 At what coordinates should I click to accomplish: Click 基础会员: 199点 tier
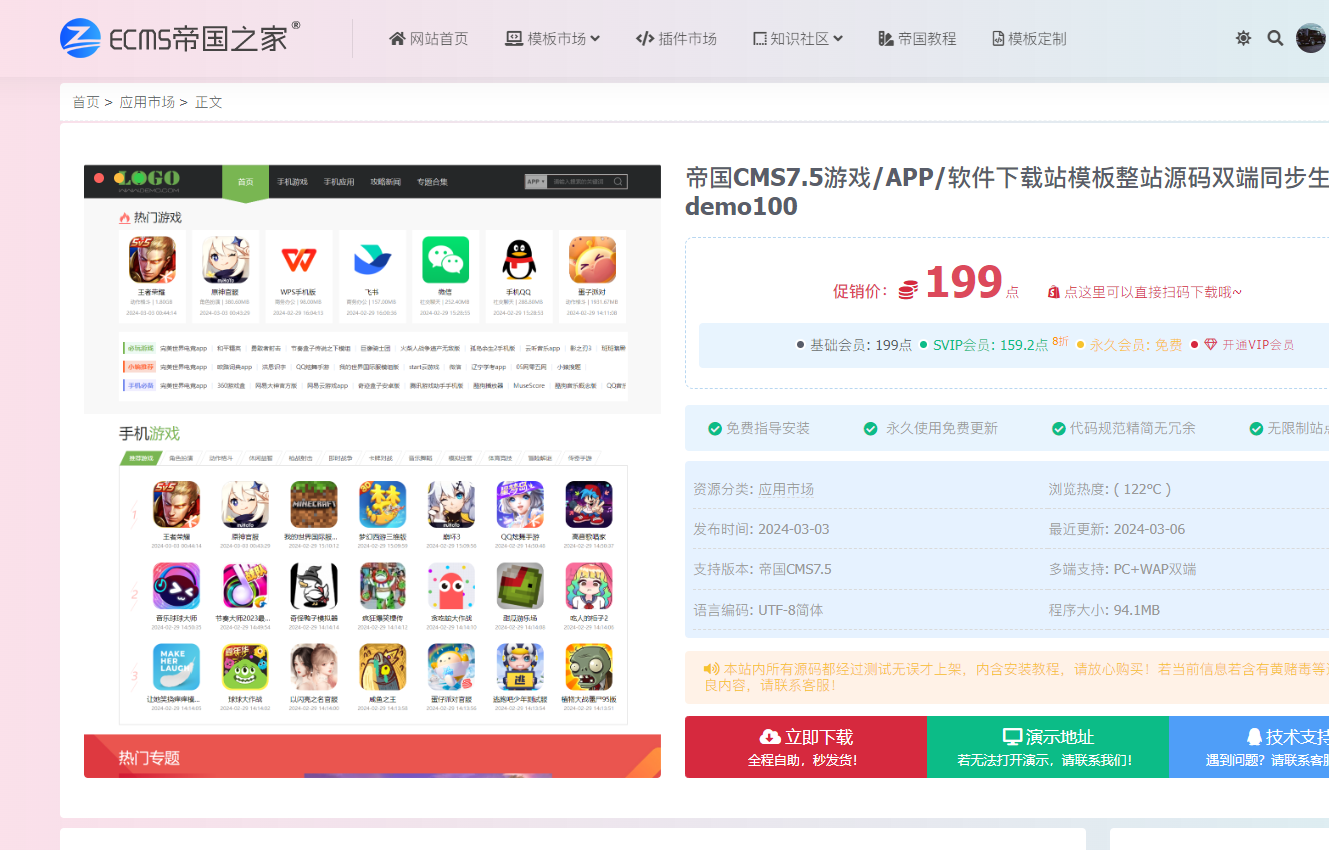tap(854, 345)
